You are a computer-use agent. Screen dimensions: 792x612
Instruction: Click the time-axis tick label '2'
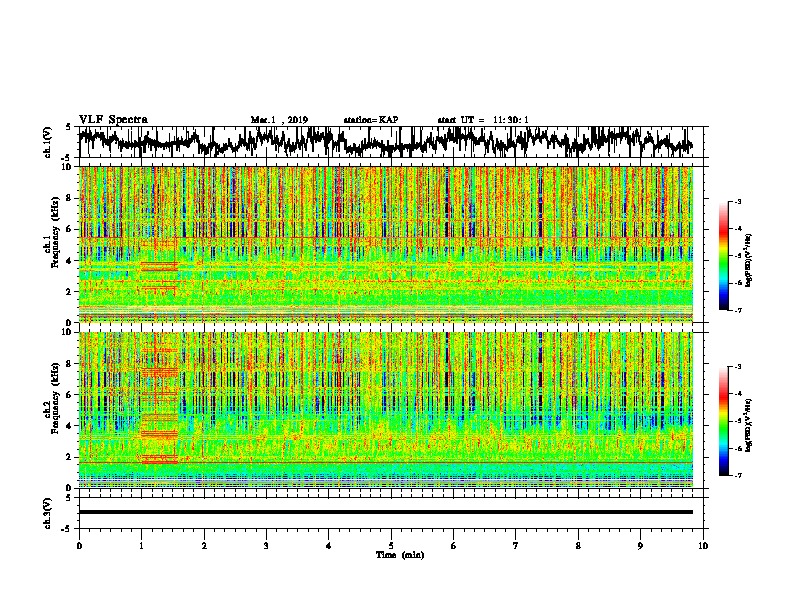(x=204, y=546)
